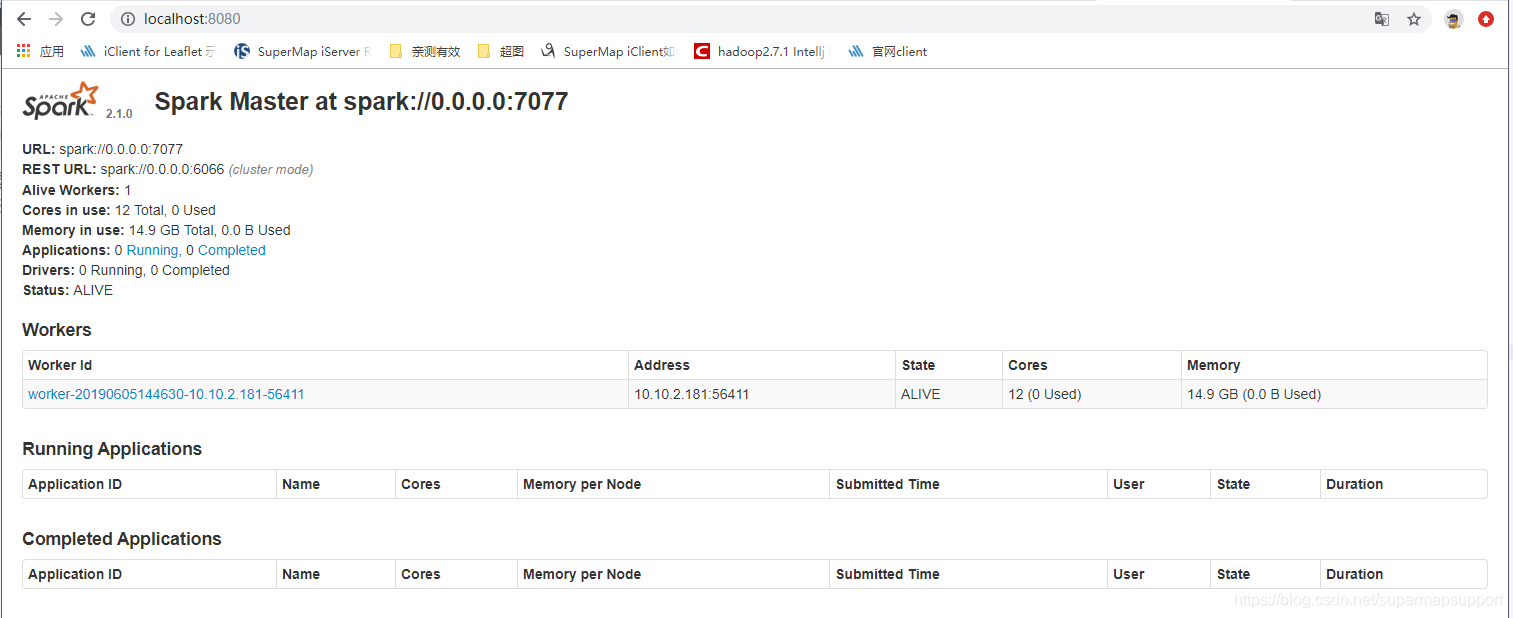Image resolution: width=1513 pixels, height=618 pixels.
Task: Click the REST URL spark://0.0.0.0:6066 line
Action: coord(168,170)
